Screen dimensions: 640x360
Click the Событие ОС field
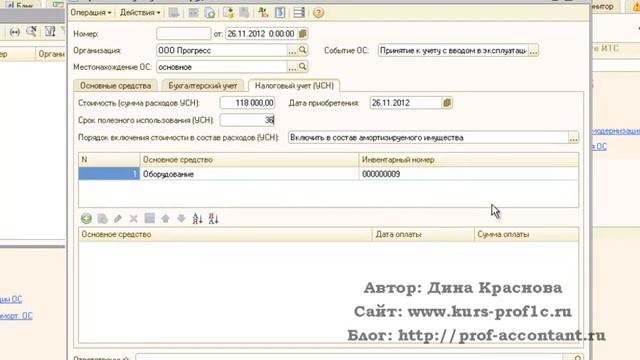[453, 51]
